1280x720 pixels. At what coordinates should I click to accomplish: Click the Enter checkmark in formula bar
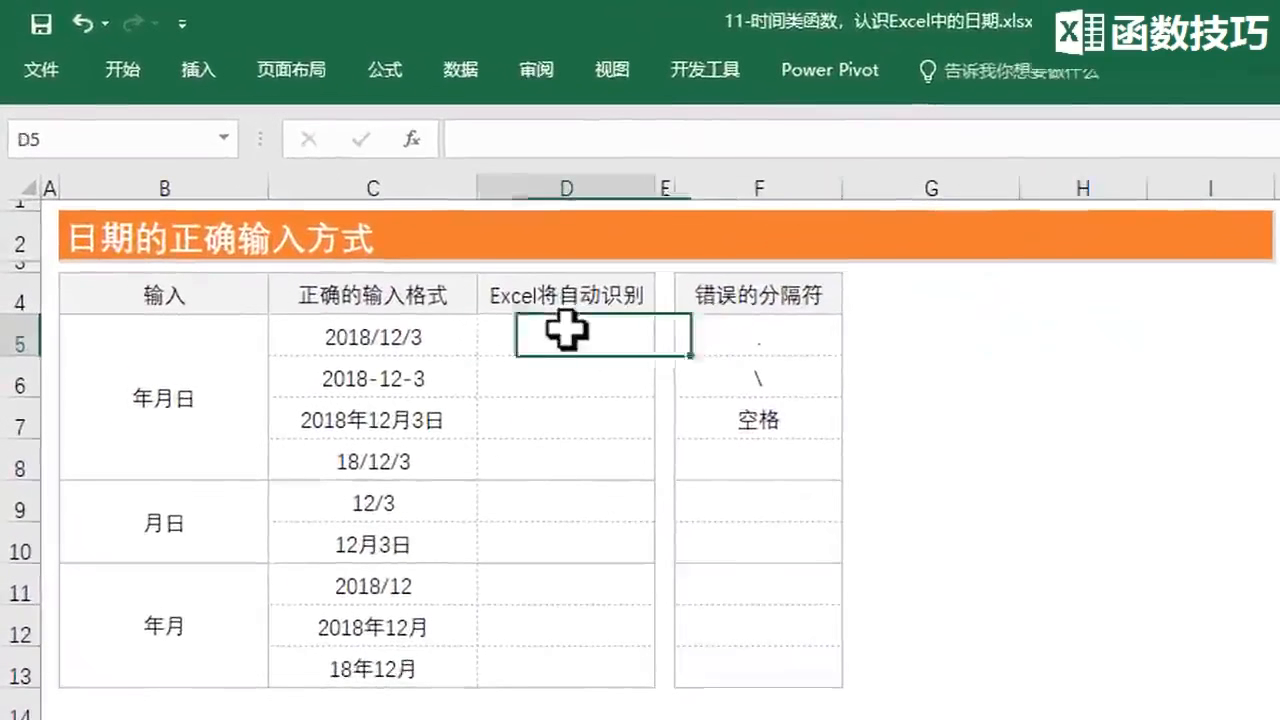tap(360, 139)
